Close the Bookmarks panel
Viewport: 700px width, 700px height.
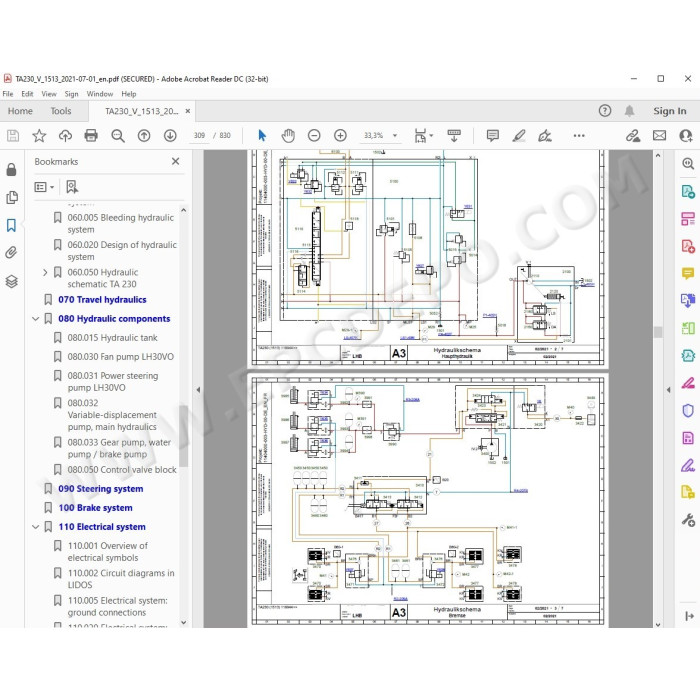pos(175,161)
